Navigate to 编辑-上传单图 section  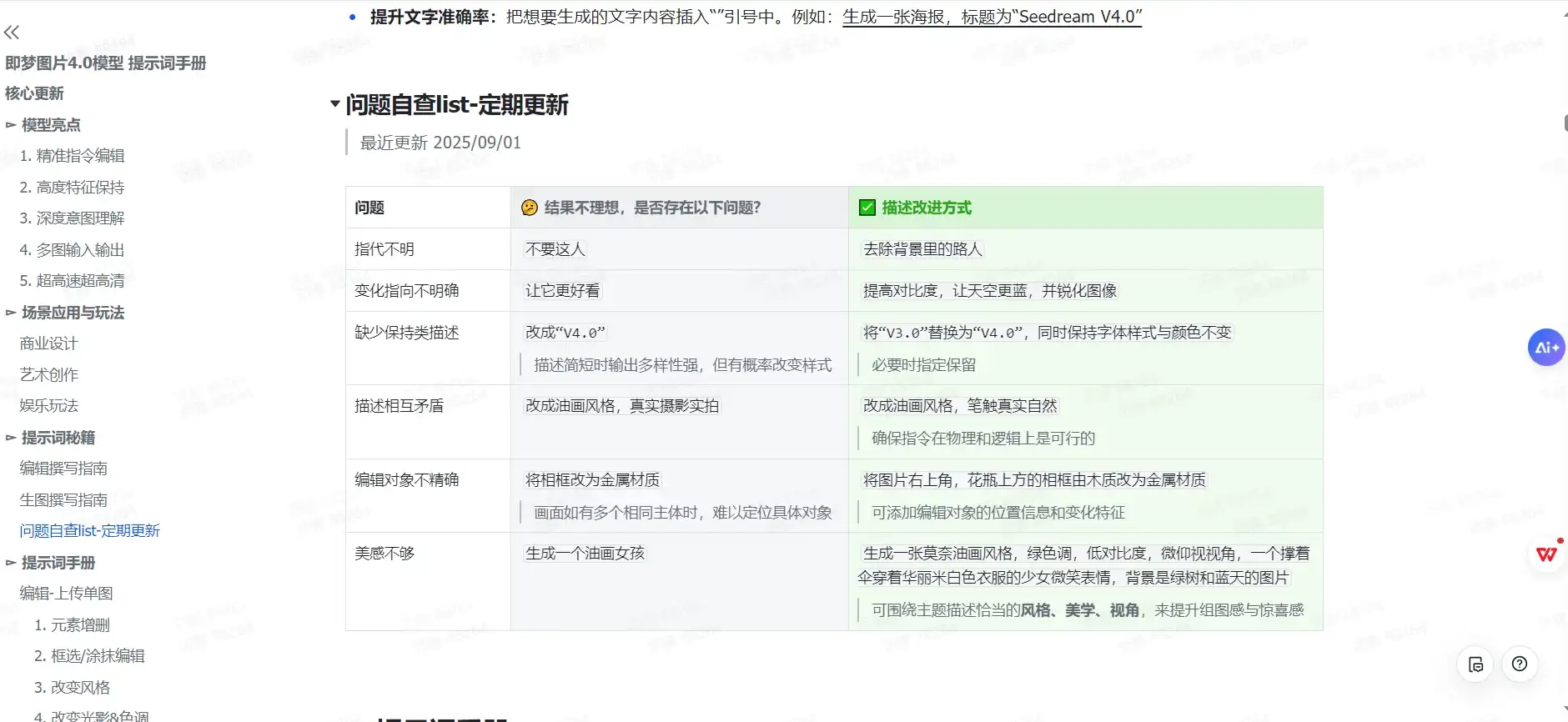(x=67, y=594)
